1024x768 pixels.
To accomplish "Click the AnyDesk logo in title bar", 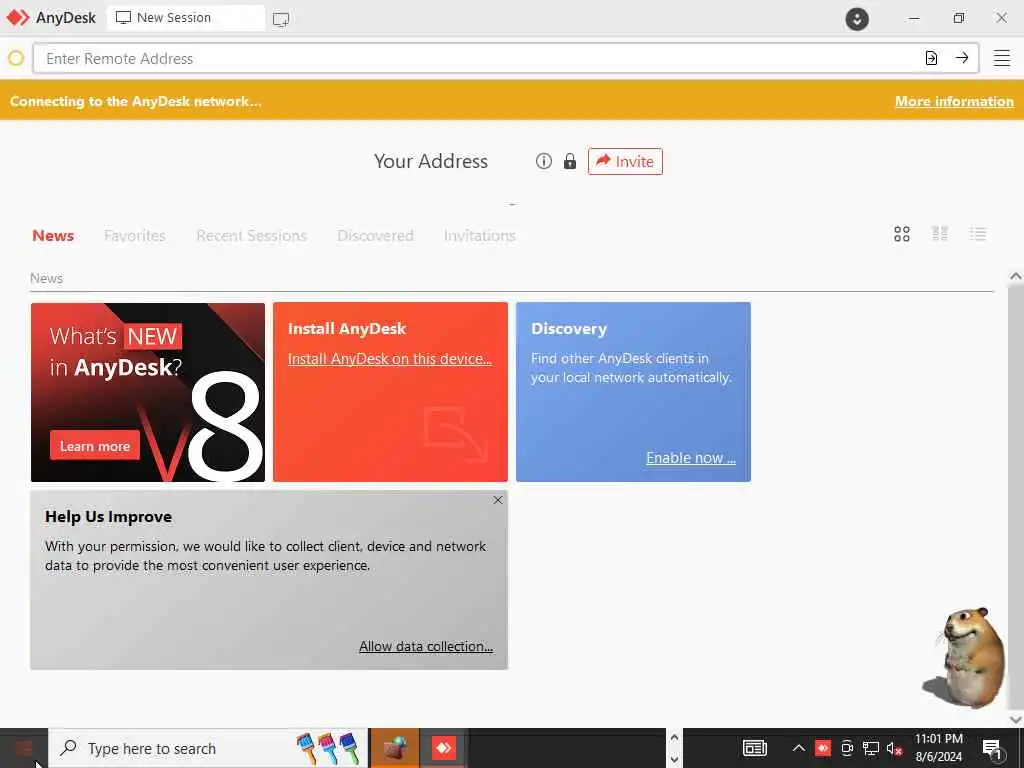I will click(18, 18).
